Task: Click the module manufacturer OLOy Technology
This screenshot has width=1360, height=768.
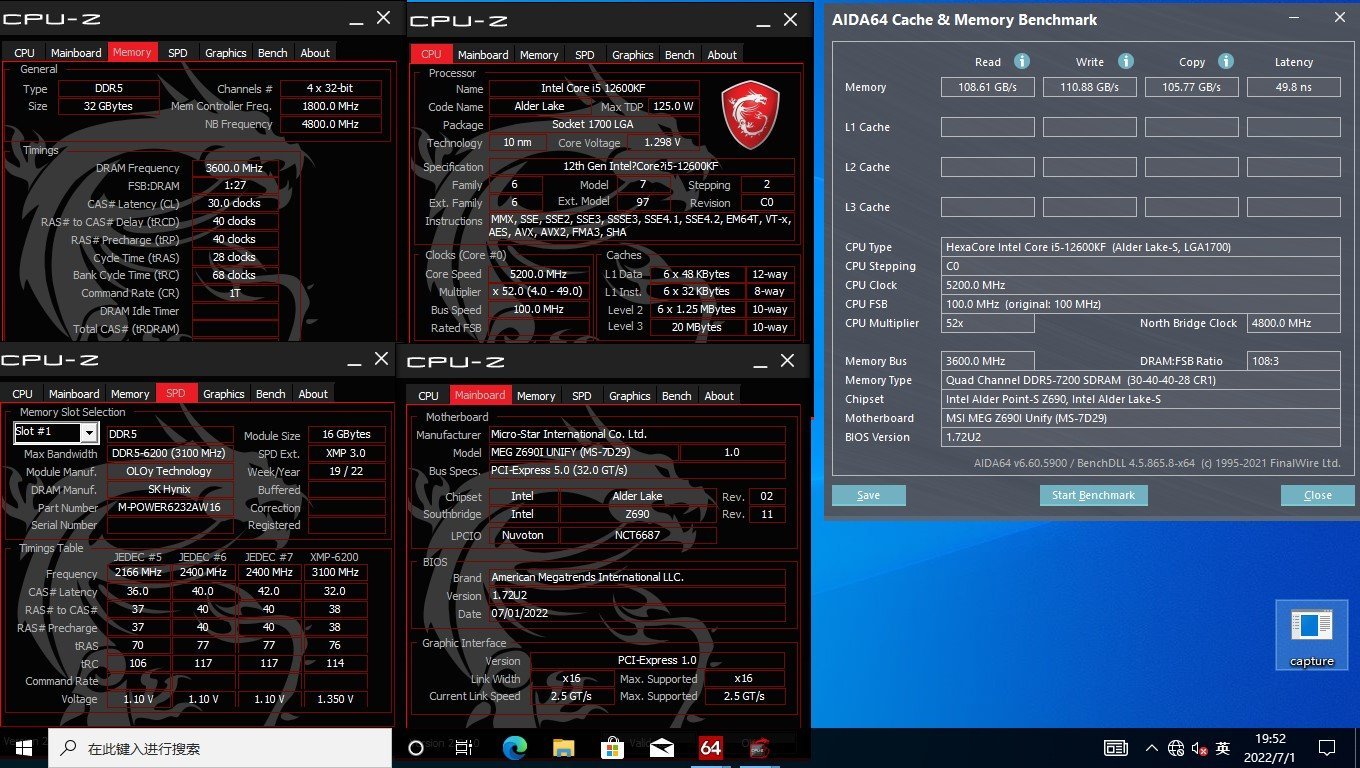Action: tap(169, 471)
